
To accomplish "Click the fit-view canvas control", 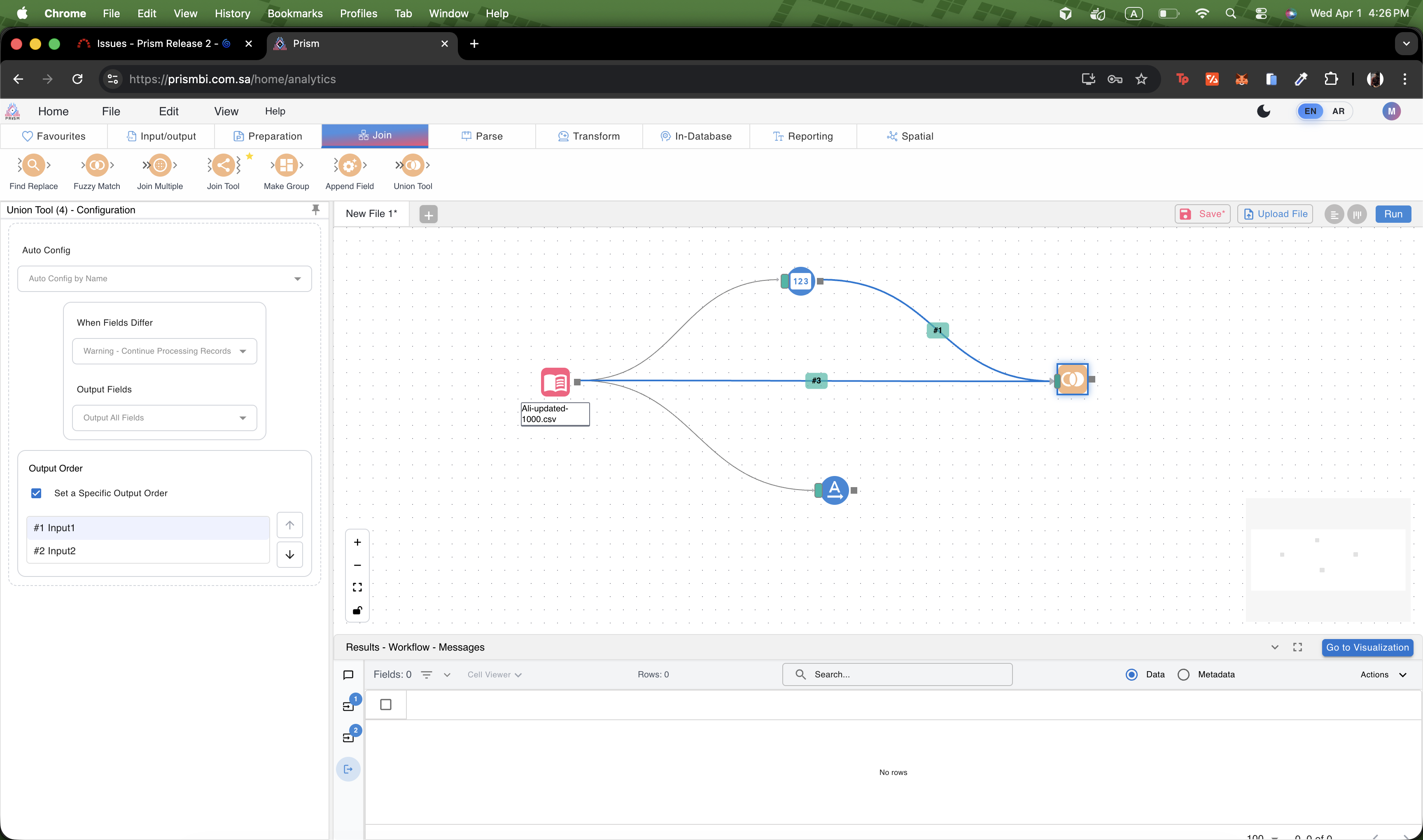I will [x=357, y=588].
